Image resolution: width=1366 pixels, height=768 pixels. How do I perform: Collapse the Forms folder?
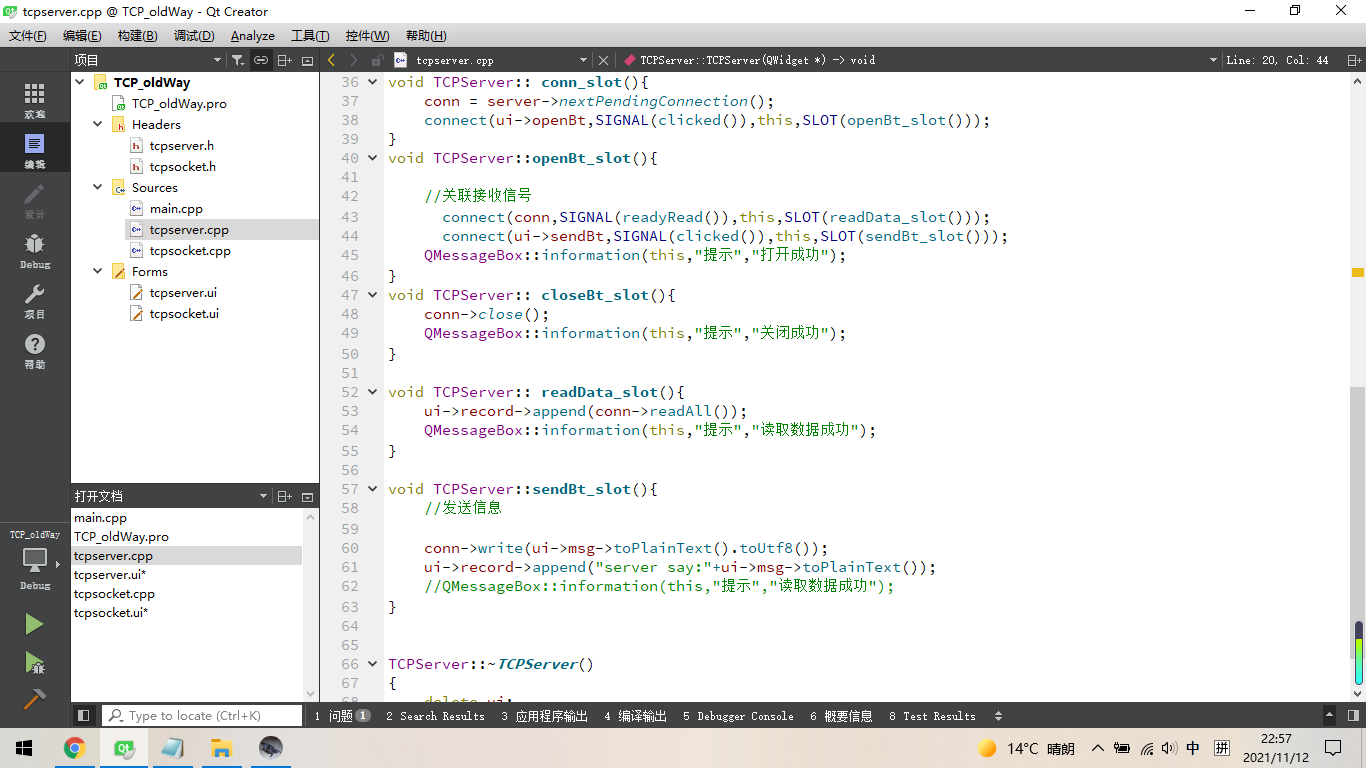tap(98, 271)
